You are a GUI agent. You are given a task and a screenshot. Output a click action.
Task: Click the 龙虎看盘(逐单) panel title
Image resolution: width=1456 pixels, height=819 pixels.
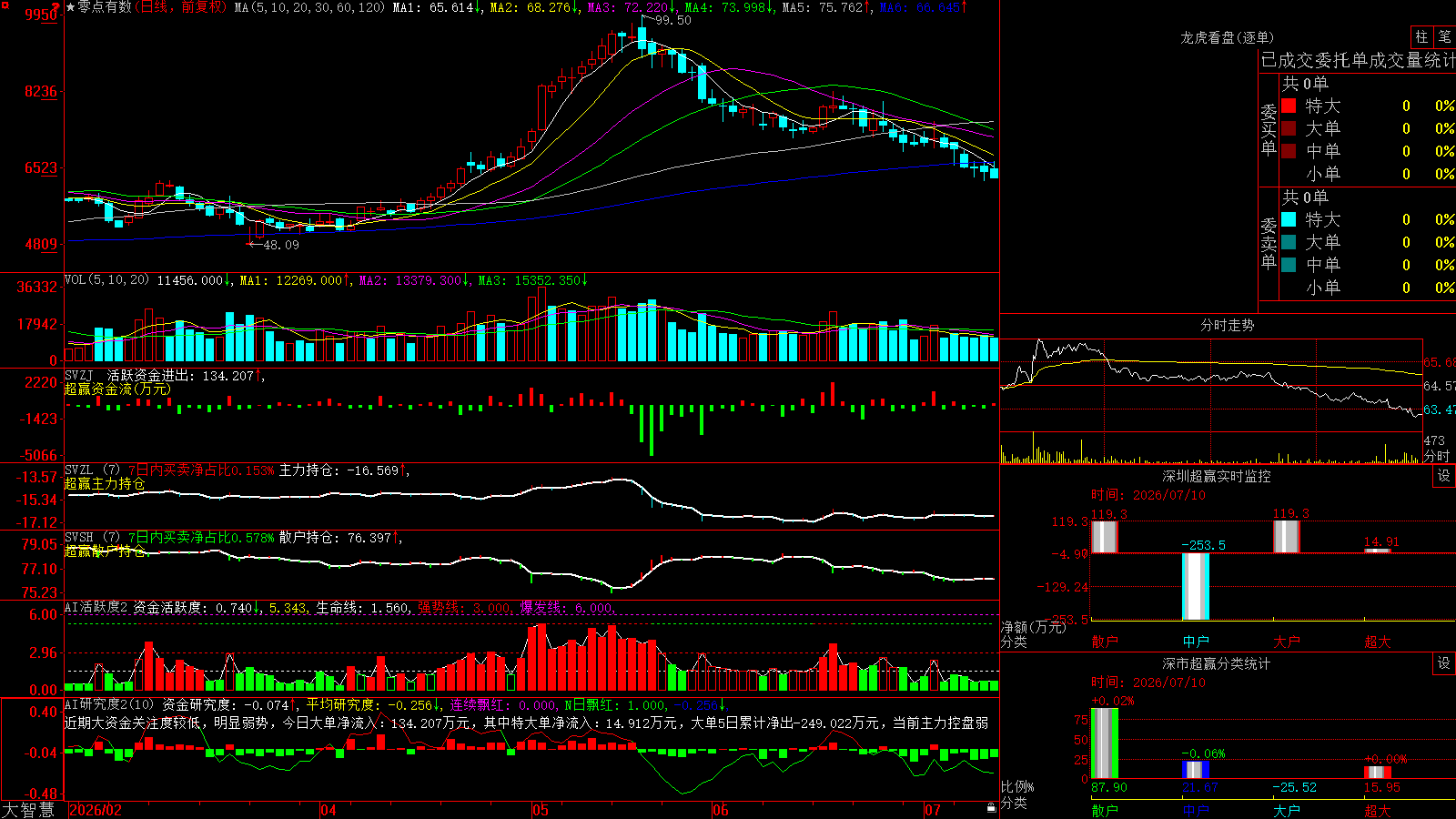(x=1227, y=37)
